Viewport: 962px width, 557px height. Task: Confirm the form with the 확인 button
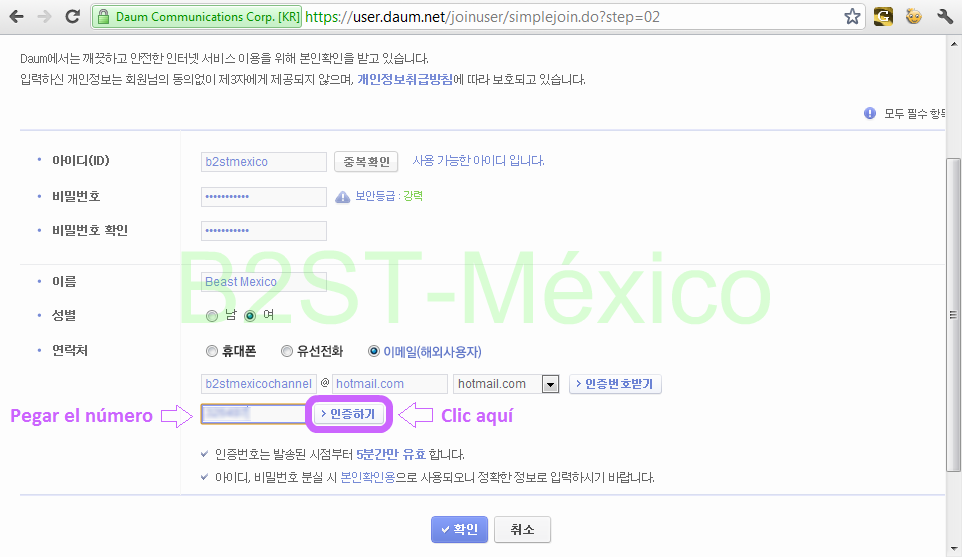pyautogui.click(x=460, y=529)
